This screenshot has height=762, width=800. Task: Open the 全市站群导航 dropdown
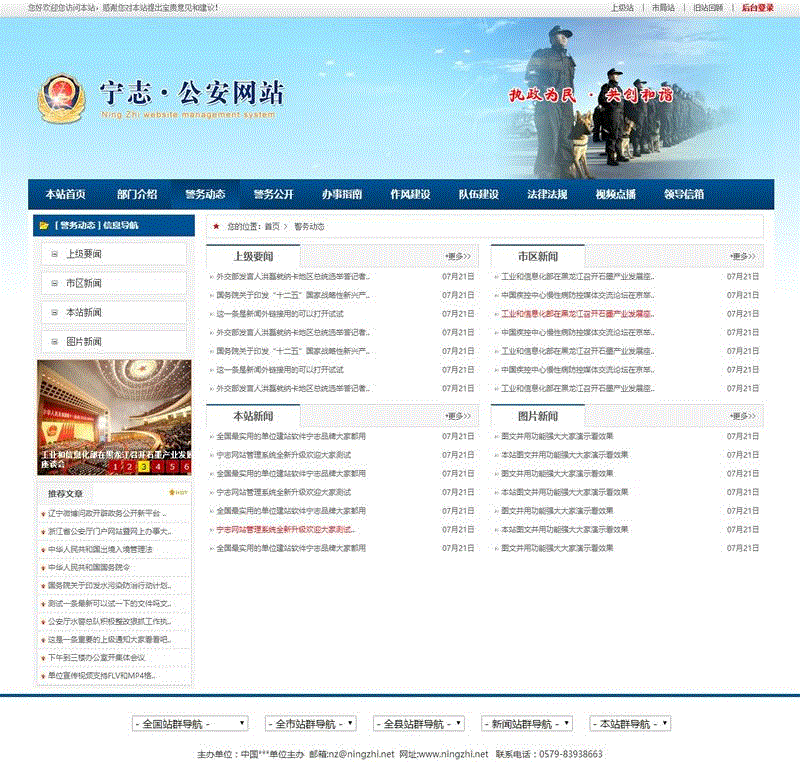[x=310, y=724]
